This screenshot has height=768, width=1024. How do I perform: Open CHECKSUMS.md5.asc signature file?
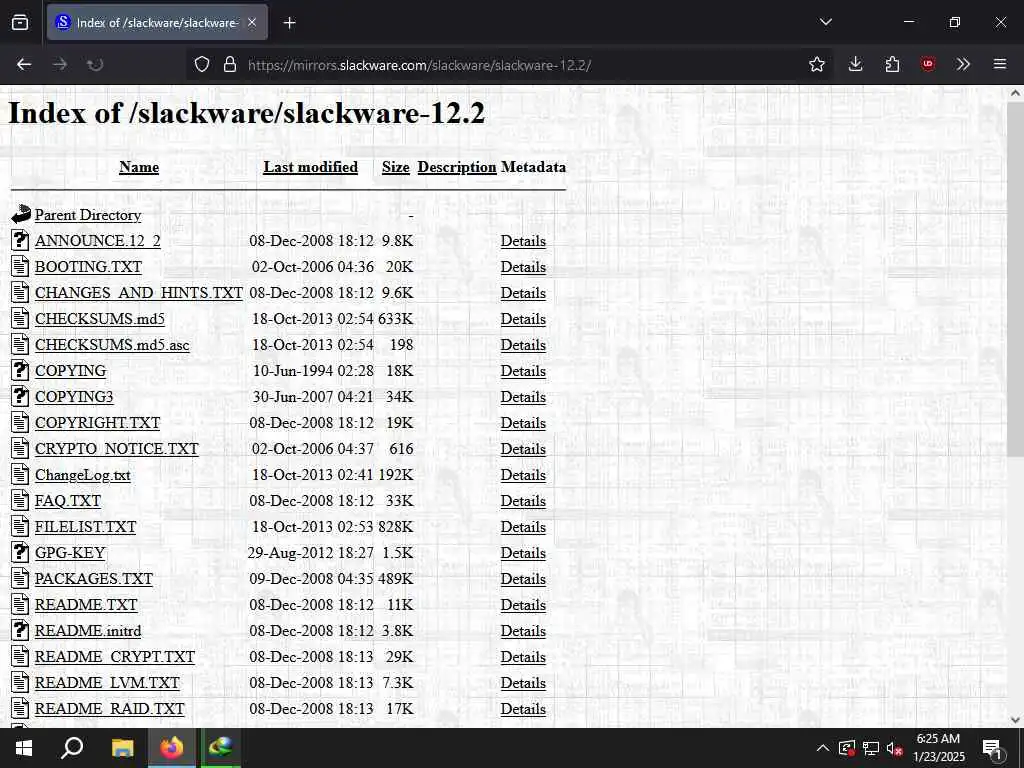pos(112,345)
